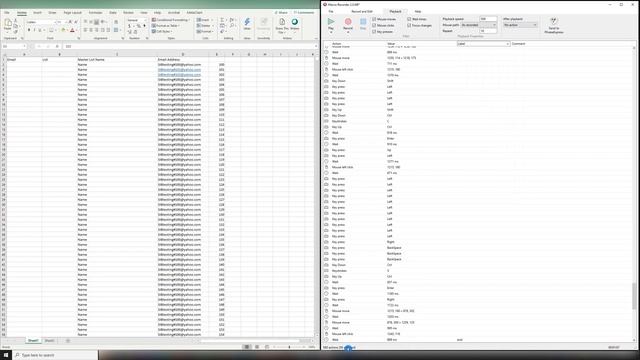Screen dimensions: 640x360
Task: Open the Excel Name Box dropdown
Action: tap(24, 47)
